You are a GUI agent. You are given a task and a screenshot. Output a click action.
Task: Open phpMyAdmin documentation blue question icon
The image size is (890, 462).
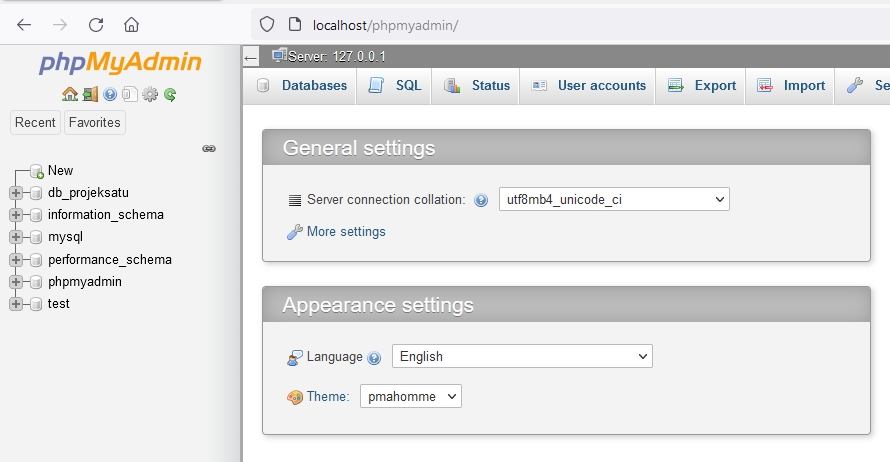tap(110, 94)
